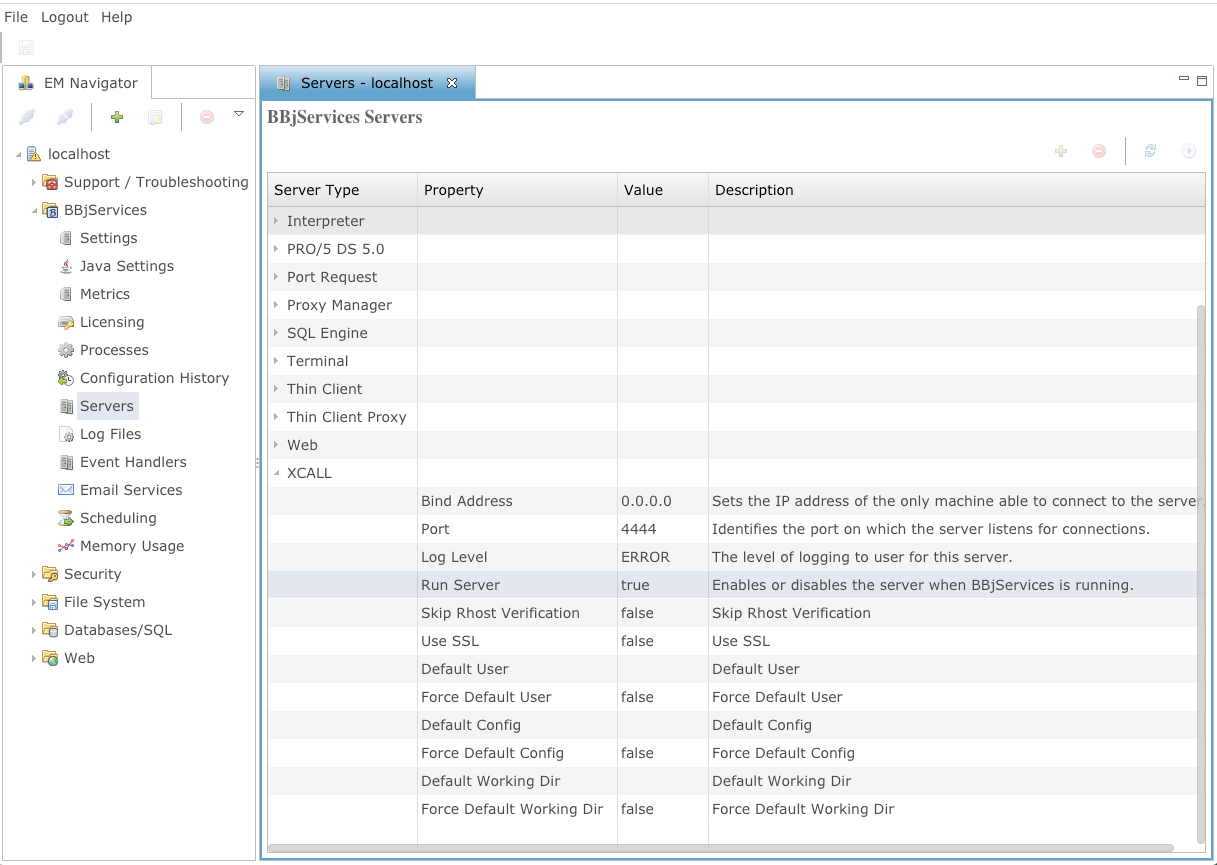The height and width of the screenshot is (865, 1217).
Task: Click the Metrics node icon
Action: 66,294
